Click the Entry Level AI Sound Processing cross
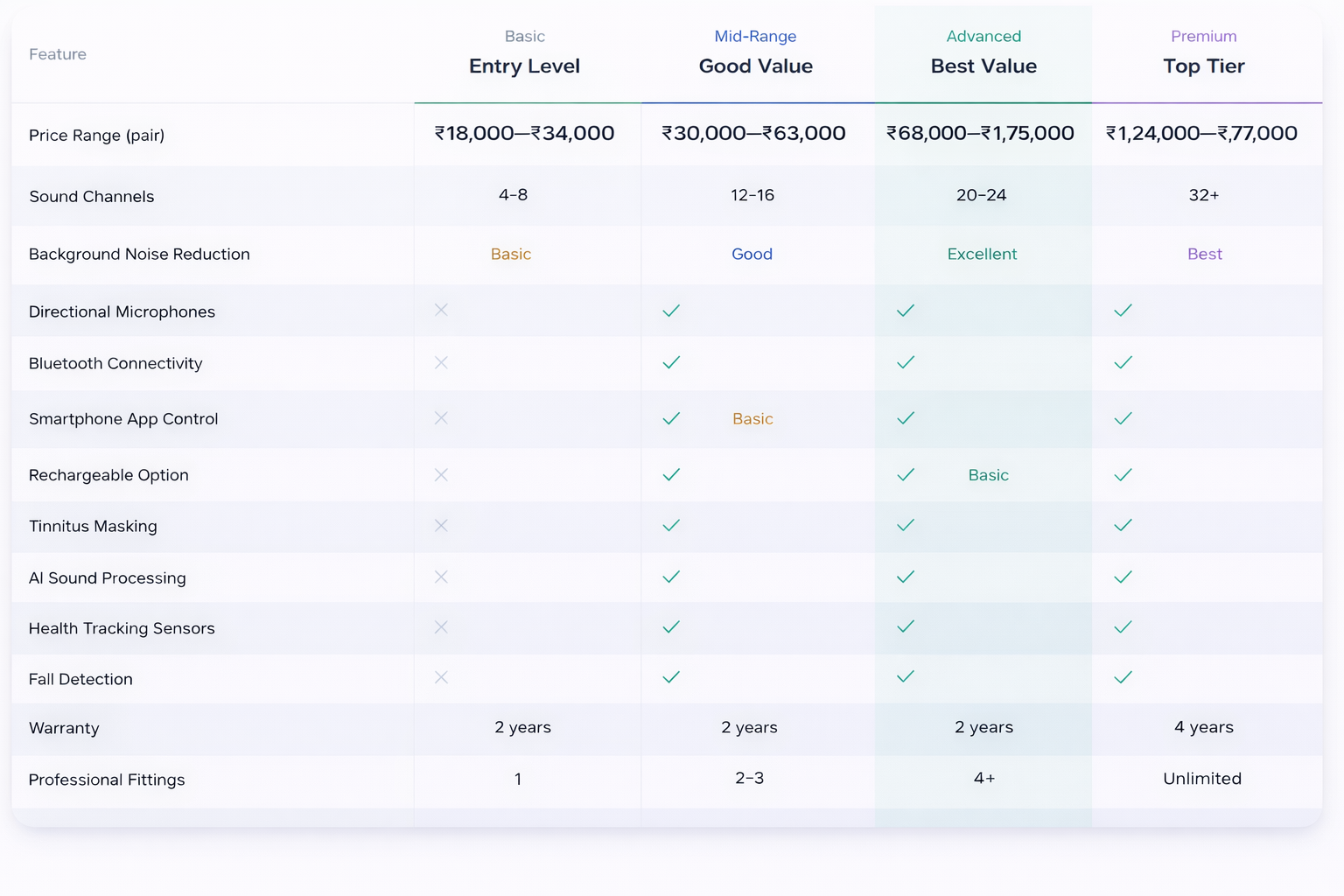 pos(441,577)
